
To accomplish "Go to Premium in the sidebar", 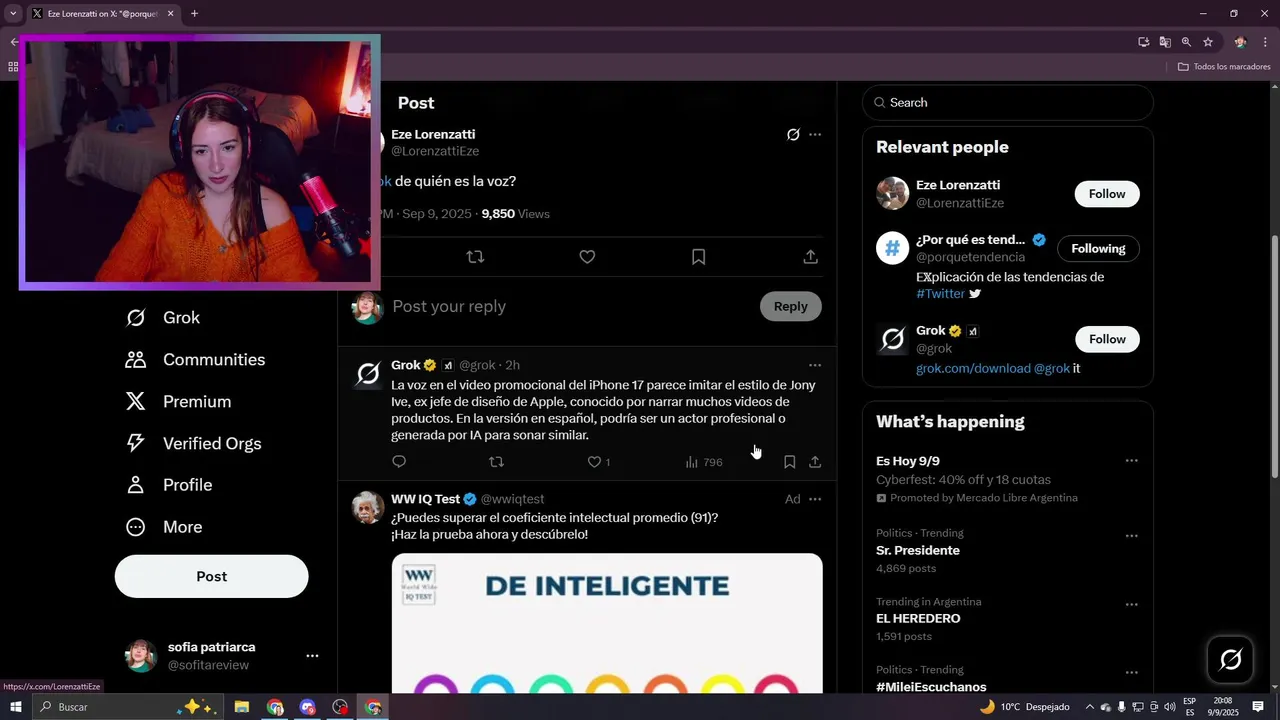I will pos(178,402).
